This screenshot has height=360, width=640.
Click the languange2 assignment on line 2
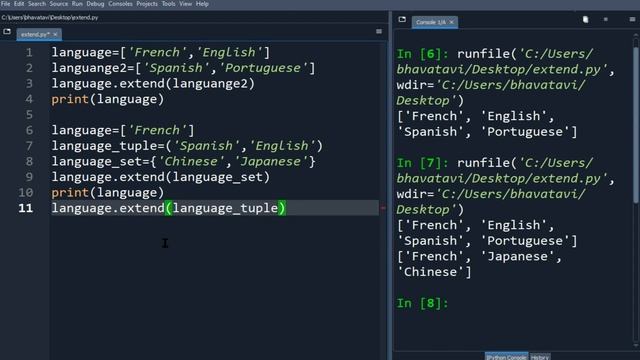[183, 68]
